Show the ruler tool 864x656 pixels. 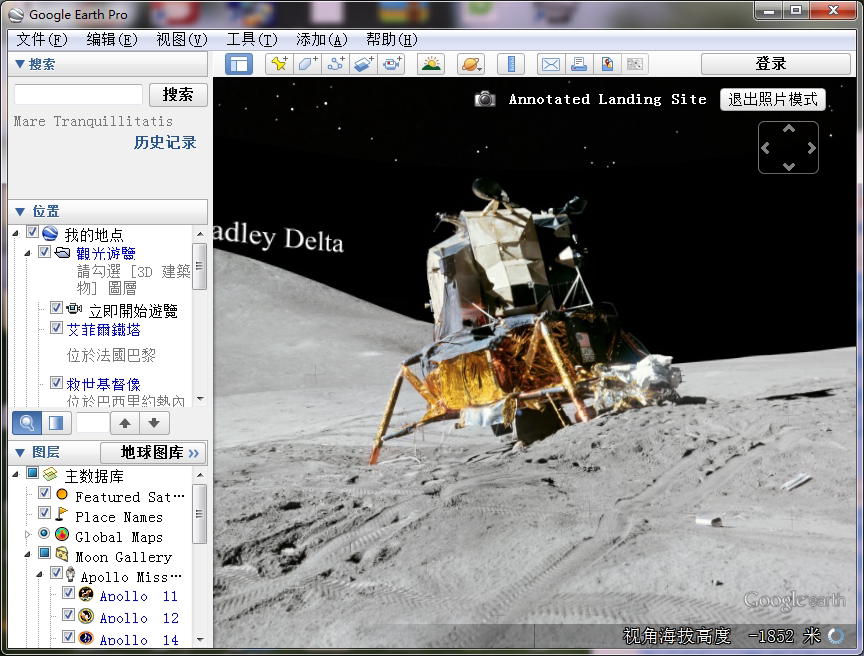(x=511, y=64)
